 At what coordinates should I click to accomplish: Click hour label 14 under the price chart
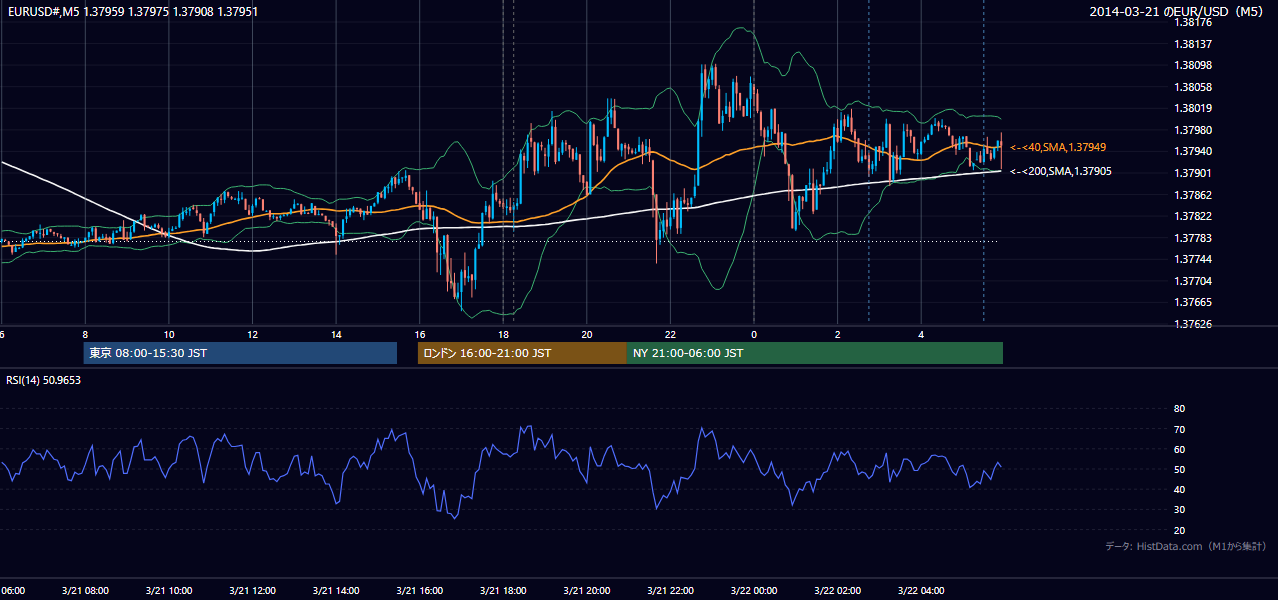click(336, 334)
